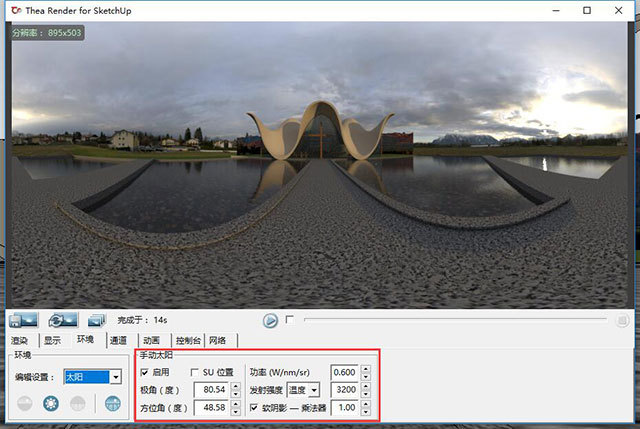Open the 编辑设置 dropdown showing 太阳
This screenshot has width=640, height=429.
(93, 377)
